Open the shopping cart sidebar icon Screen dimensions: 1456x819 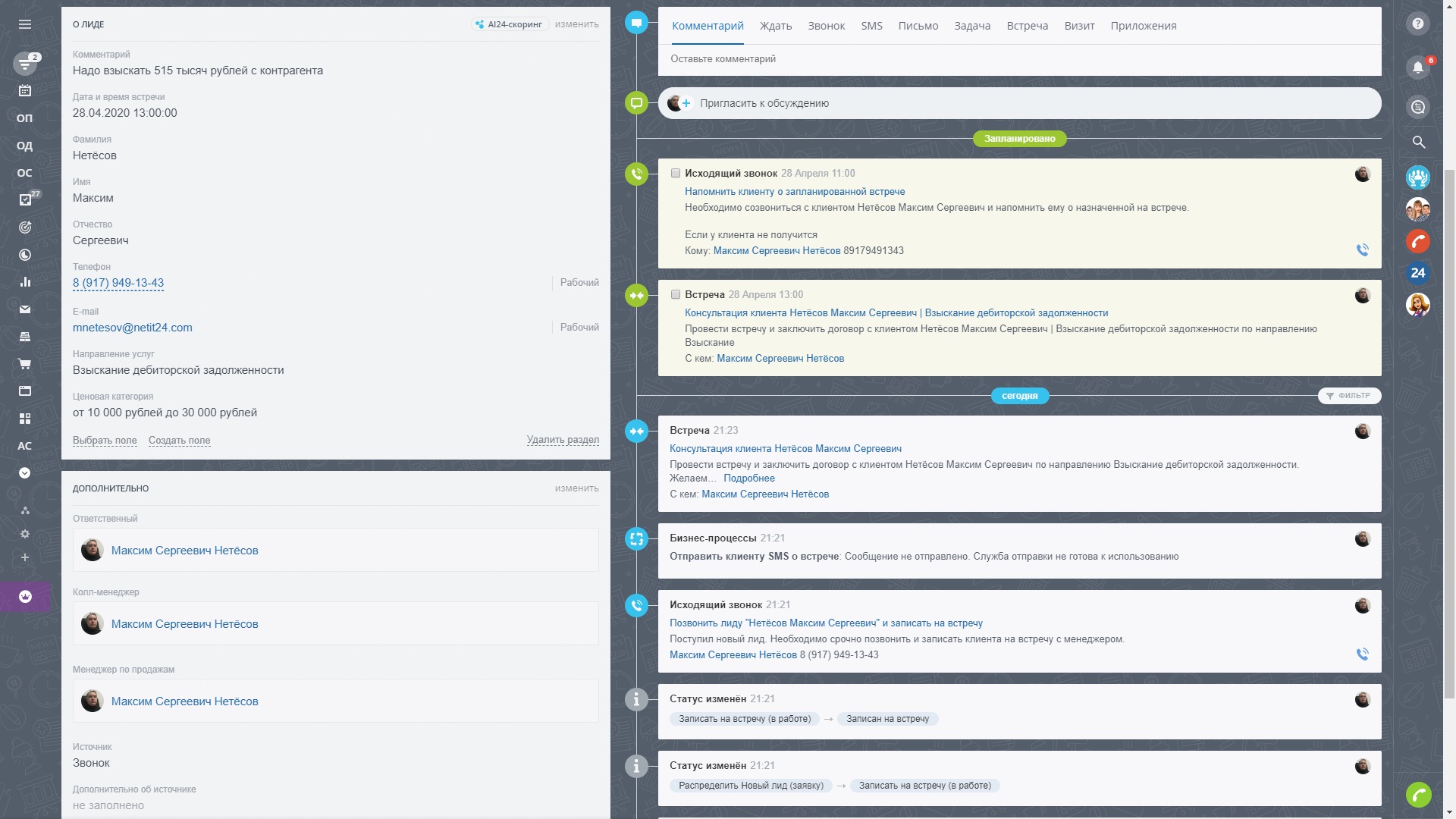click(x=25, y=364)
